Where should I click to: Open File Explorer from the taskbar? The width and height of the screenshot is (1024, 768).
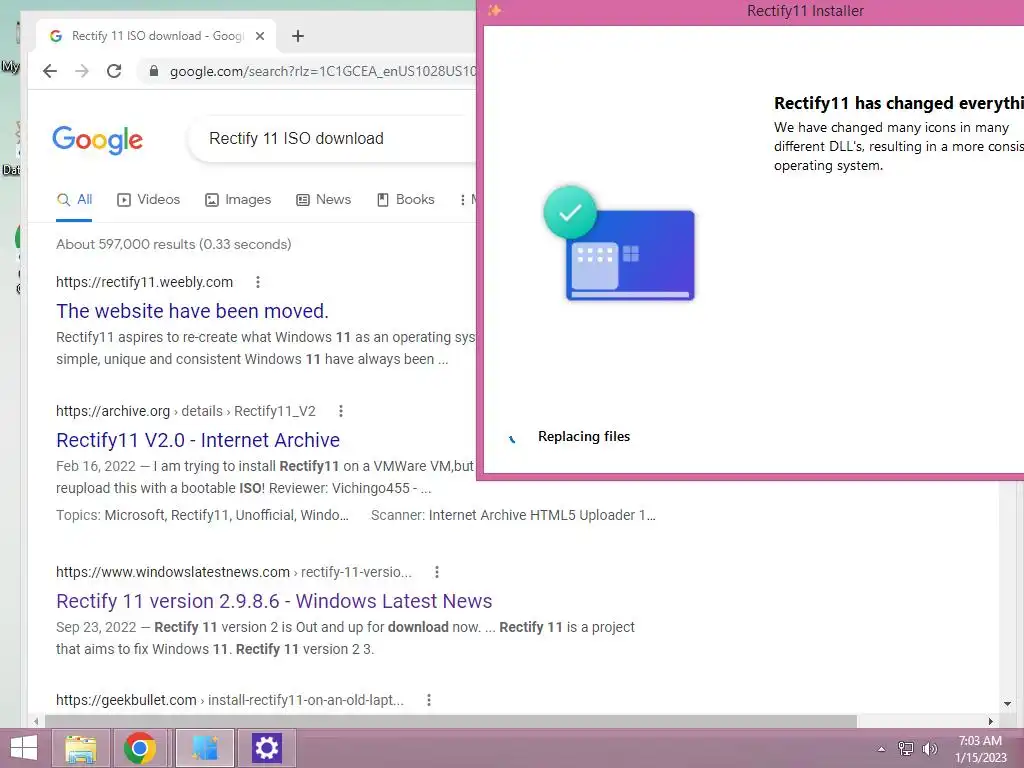tap(81, 748)
